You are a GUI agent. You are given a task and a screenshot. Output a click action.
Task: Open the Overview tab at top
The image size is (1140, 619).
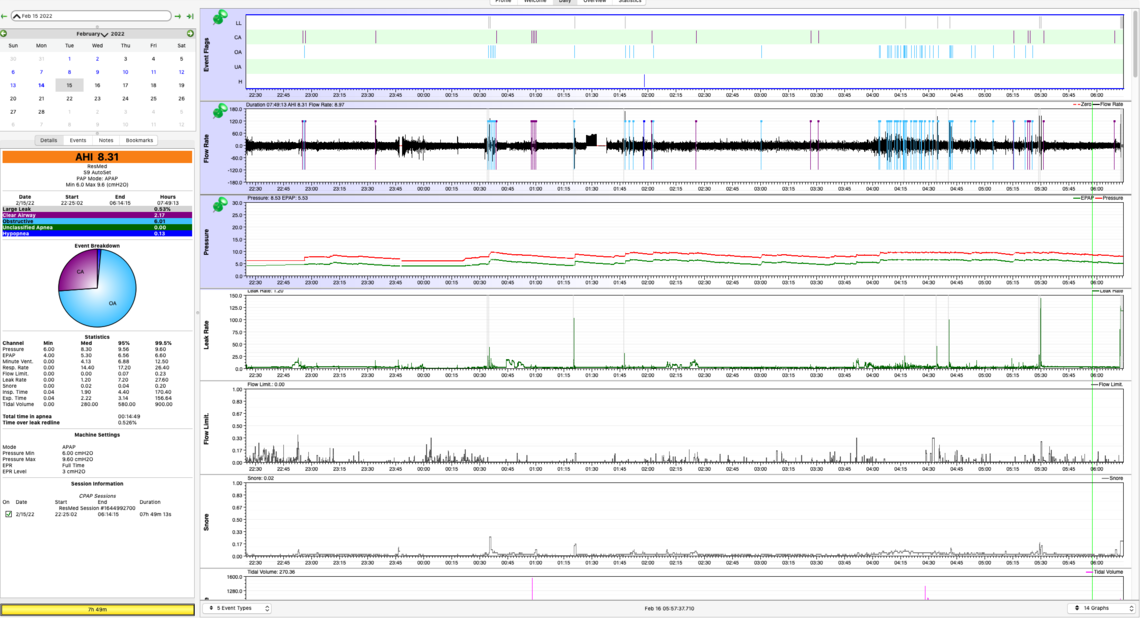coord(594,1)
